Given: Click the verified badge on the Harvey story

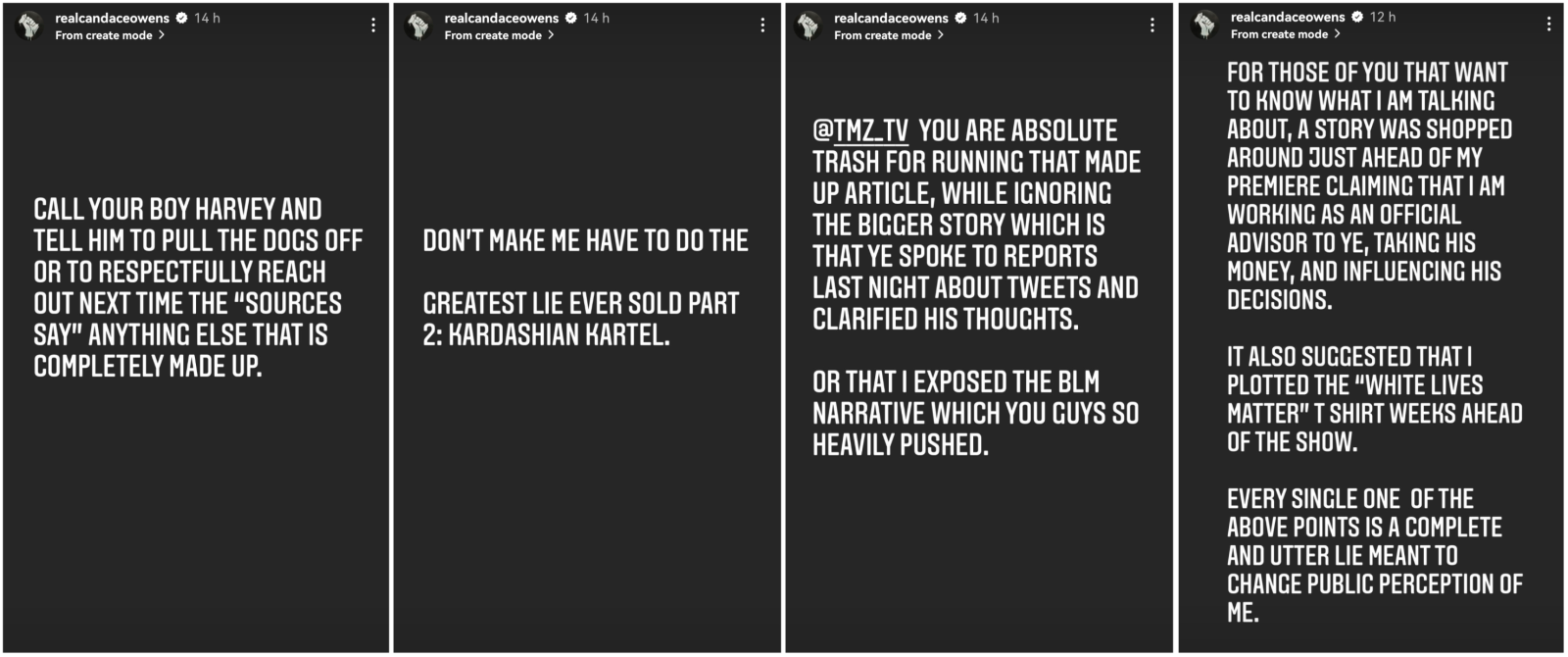Looking at the screenshot, I should [x=181, y=18].
